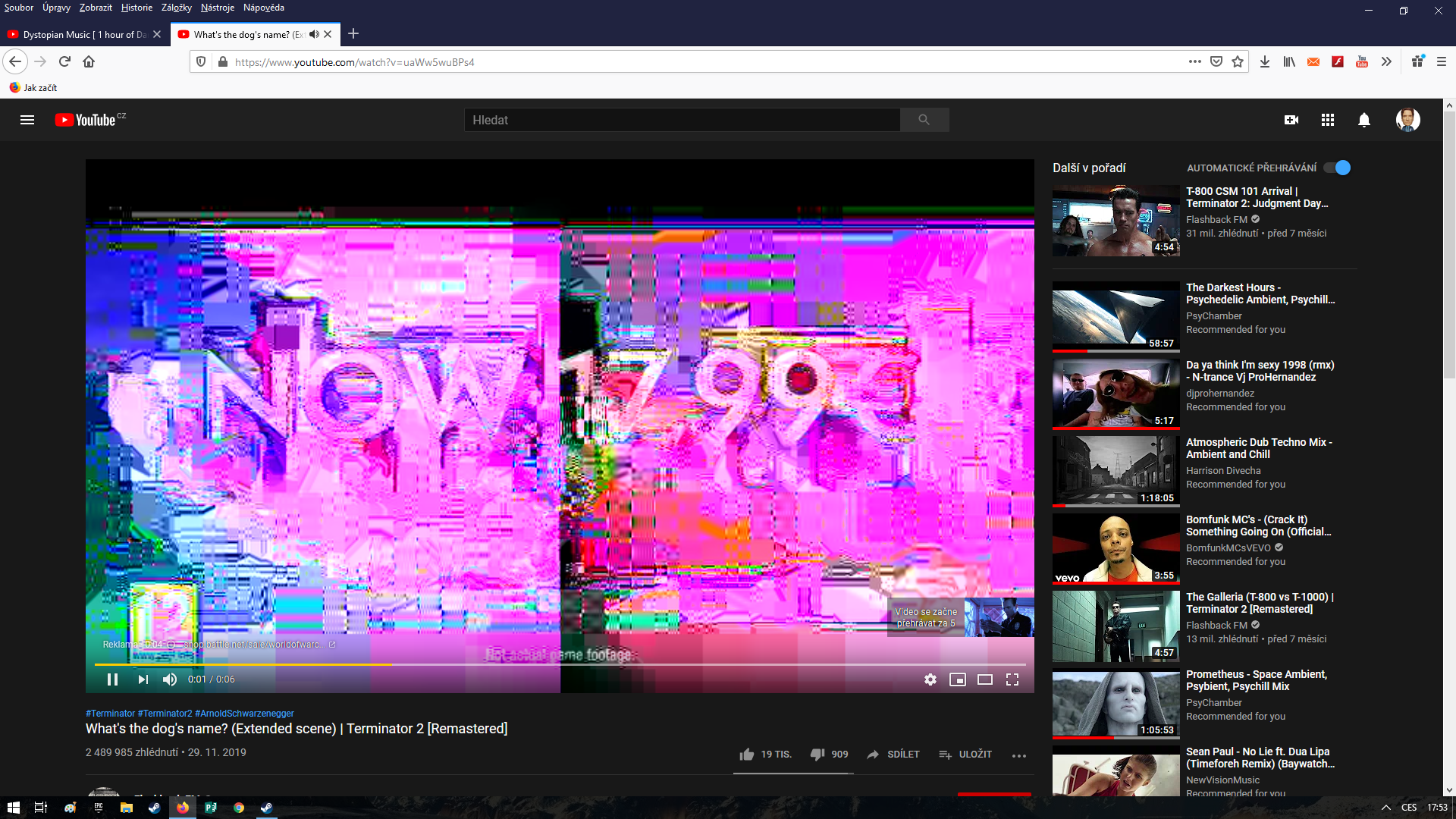
Task: Expand Firefox toolbar overflow chevron
Action: (x=1386, y=62)
